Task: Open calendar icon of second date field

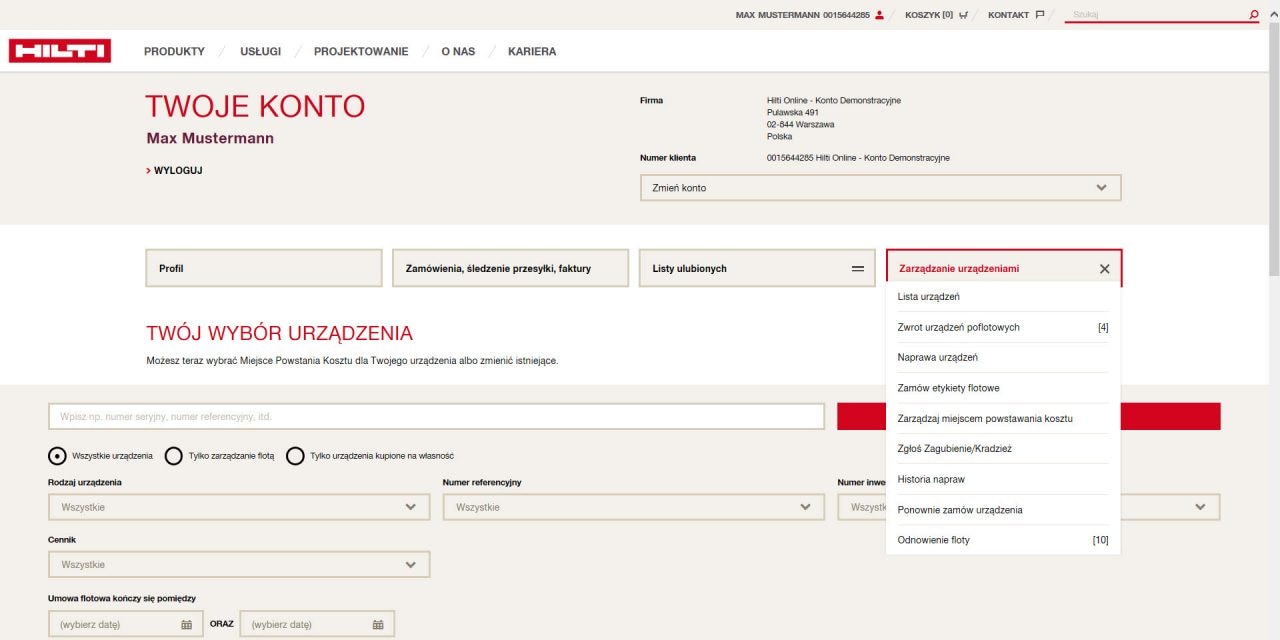Action: click(x=378, y=624)
